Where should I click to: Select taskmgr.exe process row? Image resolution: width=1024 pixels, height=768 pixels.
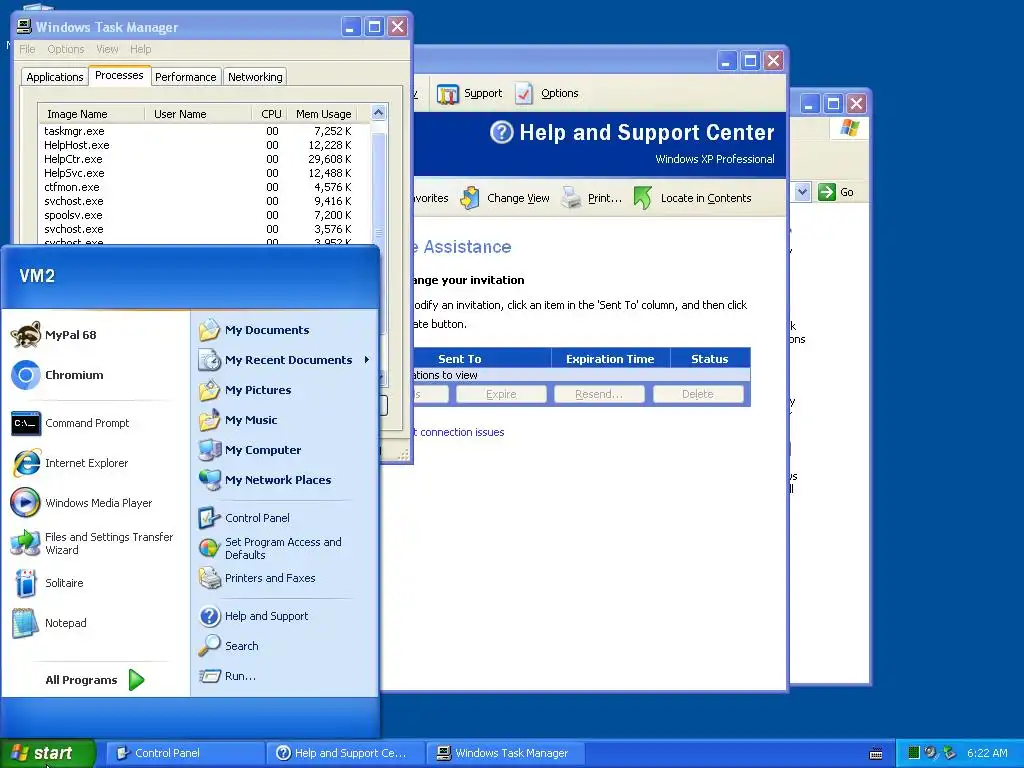[199, 131]
